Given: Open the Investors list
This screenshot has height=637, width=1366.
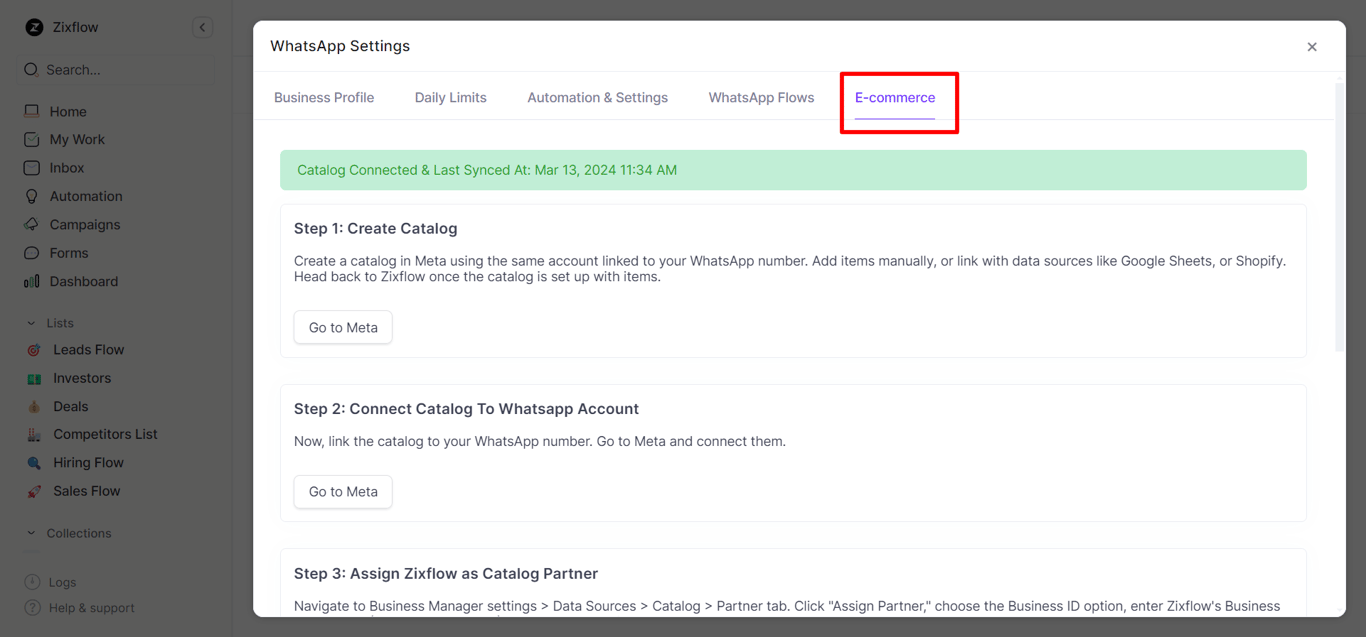Looking at the screenshot, I should tap(80, 377).
